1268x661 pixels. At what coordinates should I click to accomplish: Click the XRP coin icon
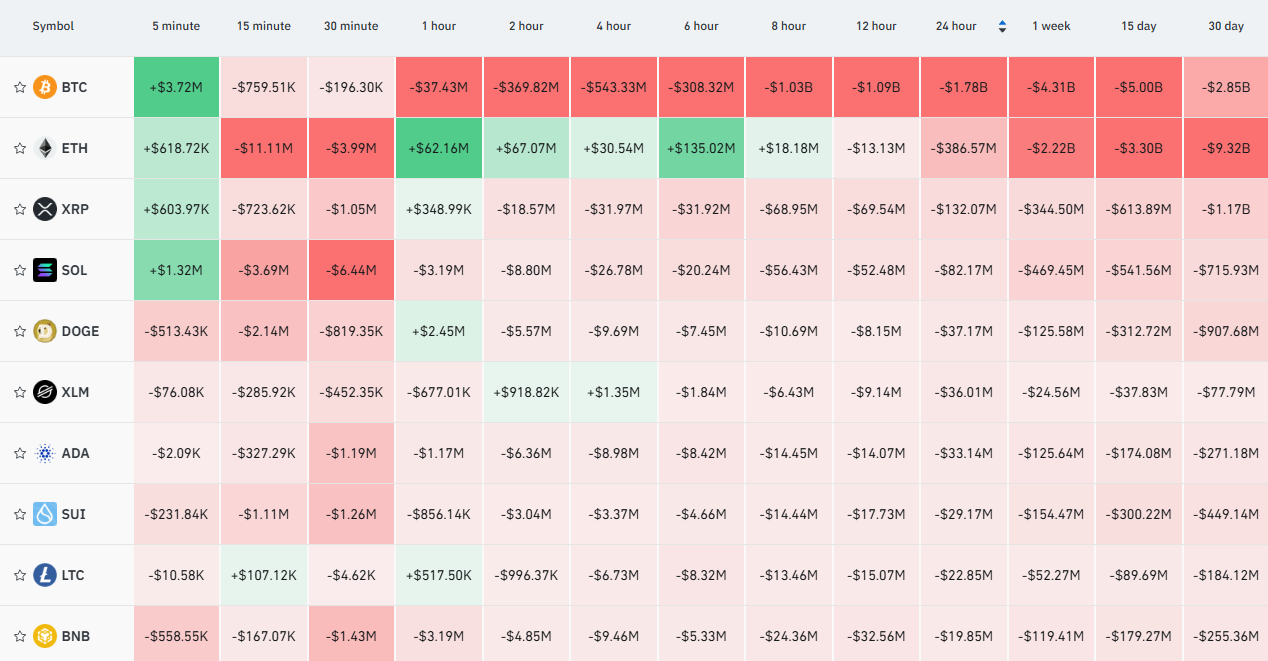point(45,209)
